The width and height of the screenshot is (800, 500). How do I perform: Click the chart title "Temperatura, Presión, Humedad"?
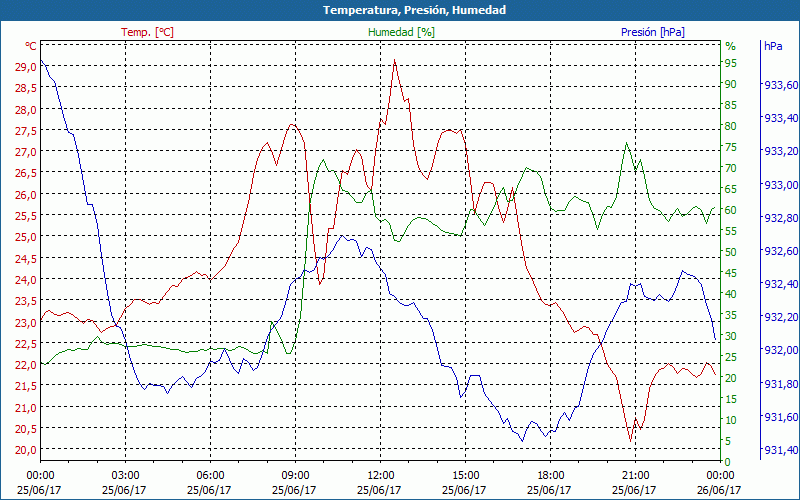coord(400,10)
